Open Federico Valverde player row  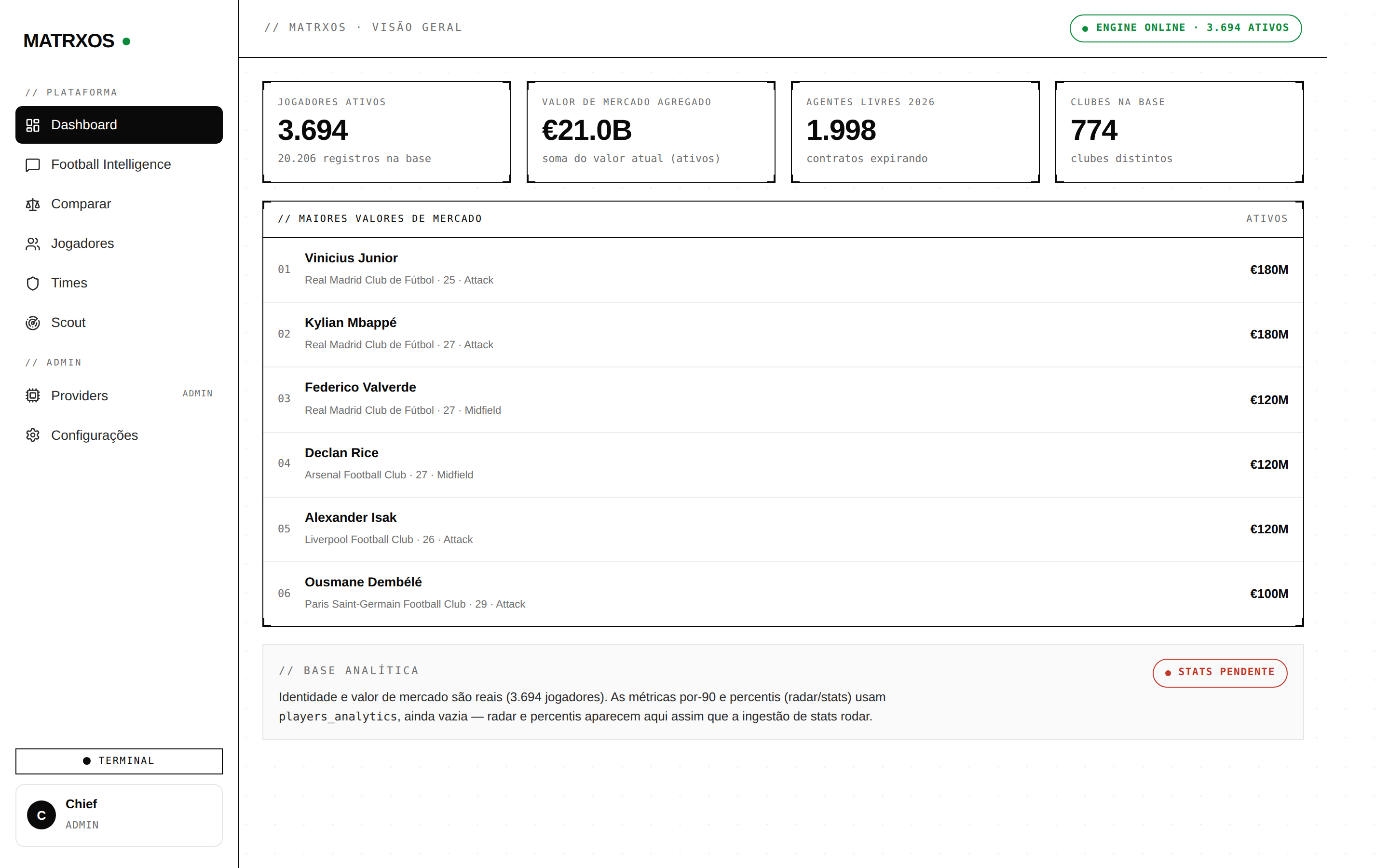(x=783, y=400)
